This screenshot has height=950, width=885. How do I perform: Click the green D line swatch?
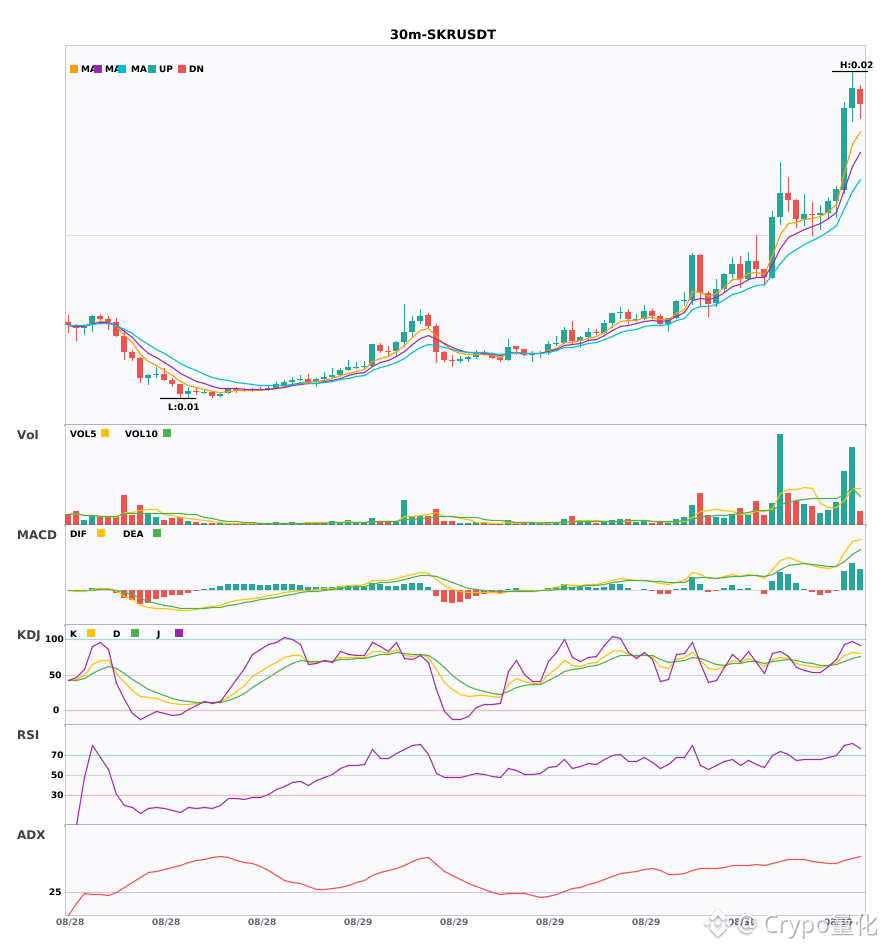coord(135,633)
